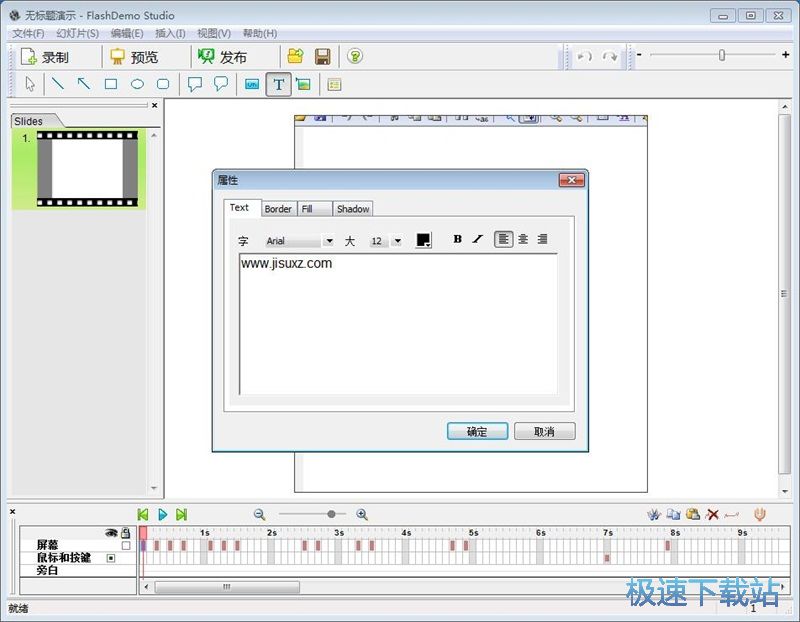The height and width of the screenshot is (622, 800).
Task: Open the 幻灯片(S) menu
Action: 78,33
